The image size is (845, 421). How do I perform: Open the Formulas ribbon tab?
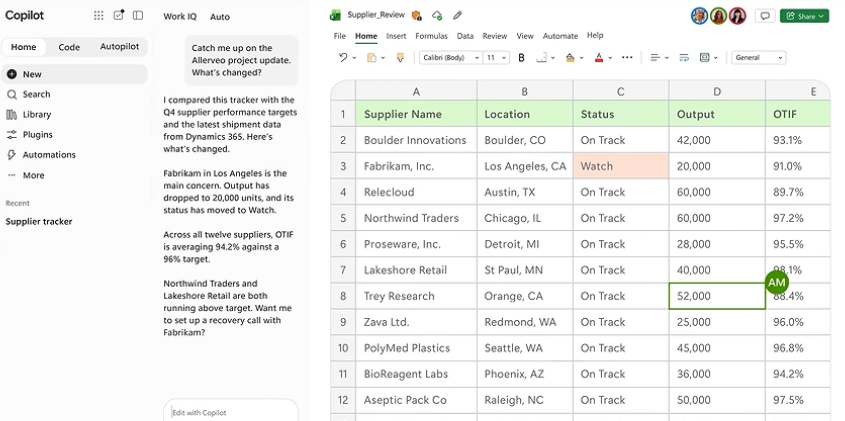click(431, 36)
